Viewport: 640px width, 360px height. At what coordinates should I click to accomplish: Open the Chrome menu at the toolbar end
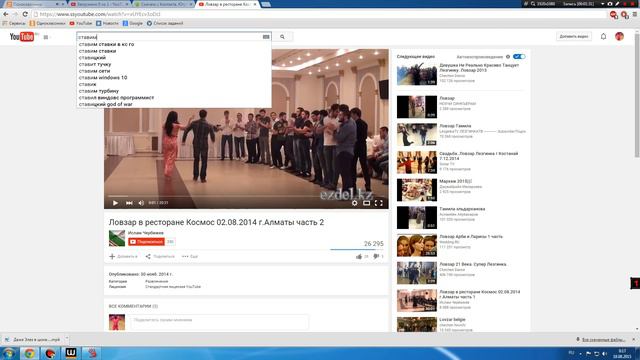click(x=635, y=14)
